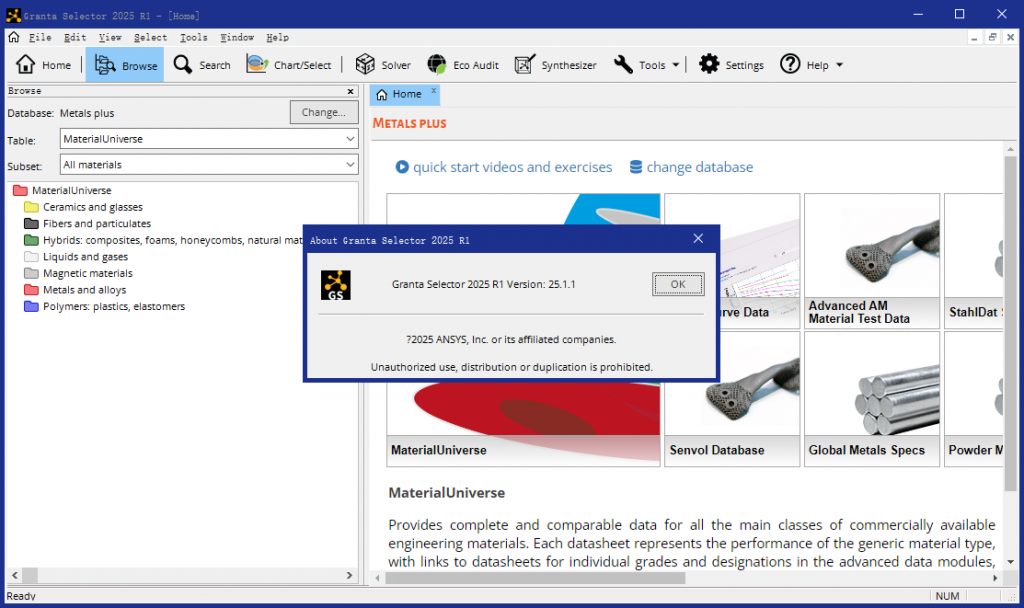Viewport: 1024px width, 608px height.
Task: Click the Browse tree horizontal scrollbar thumb
Action: [30, 575]
